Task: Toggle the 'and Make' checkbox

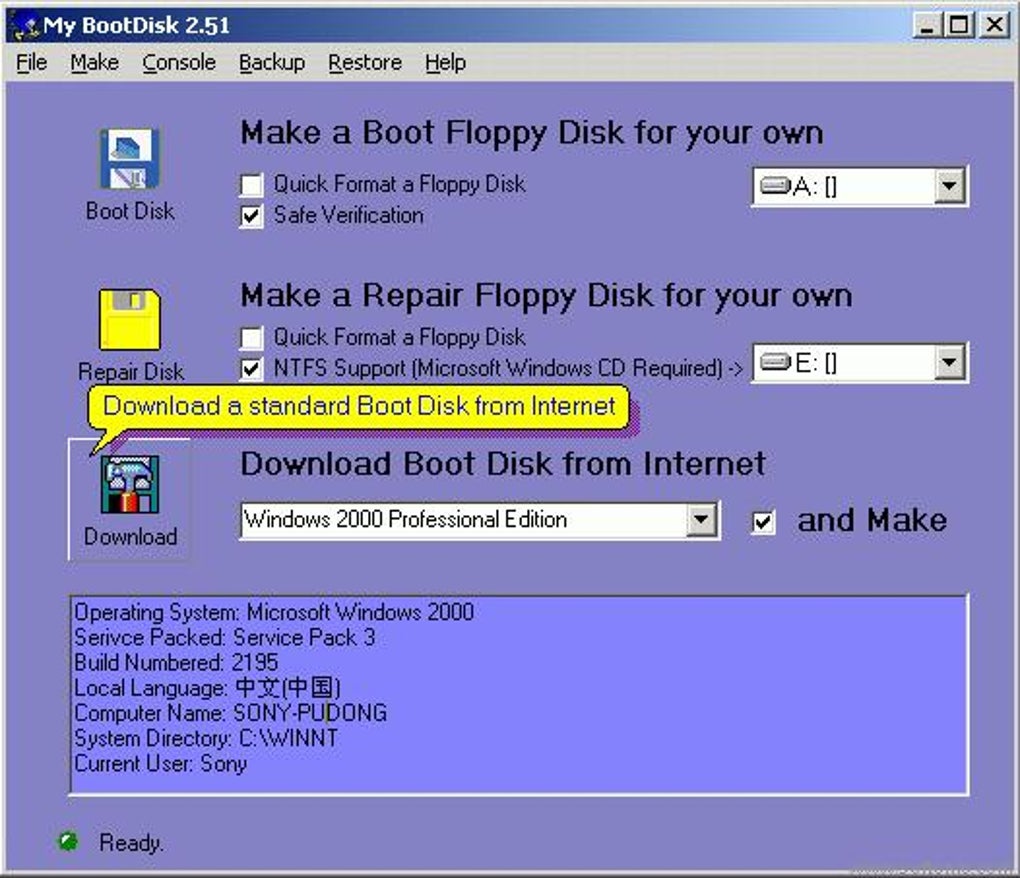Action: [x=763, y=522]
